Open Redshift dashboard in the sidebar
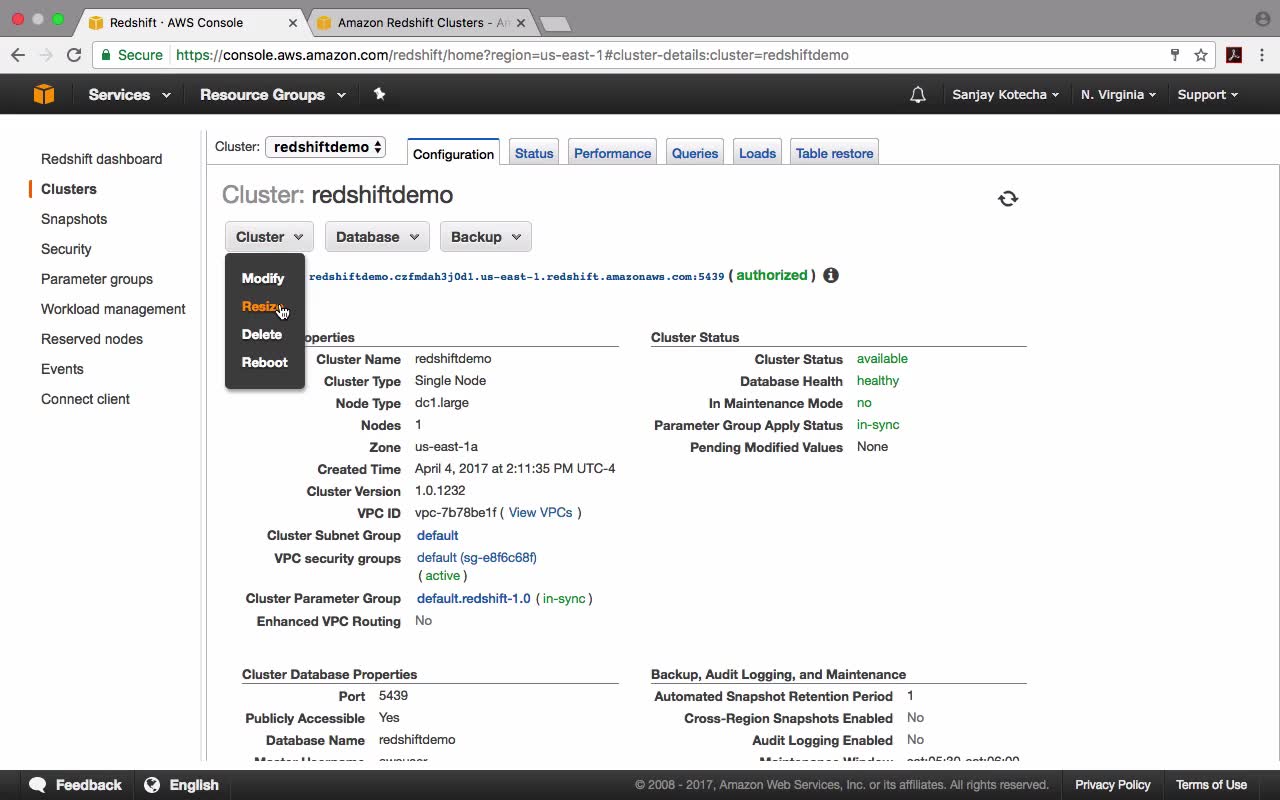The image size is (1280, 800). pyautogui.click(x=101, y=159)
